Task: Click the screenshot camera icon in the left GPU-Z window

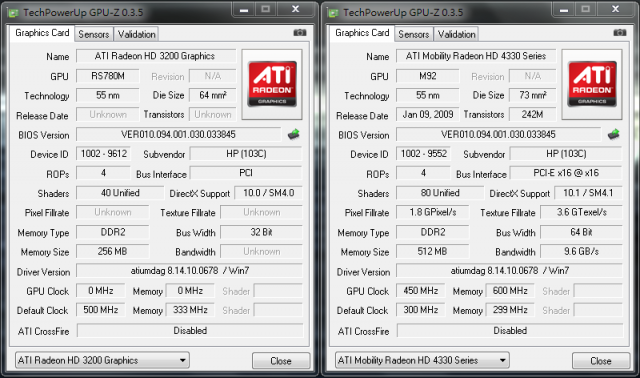Action: point(300,32)
